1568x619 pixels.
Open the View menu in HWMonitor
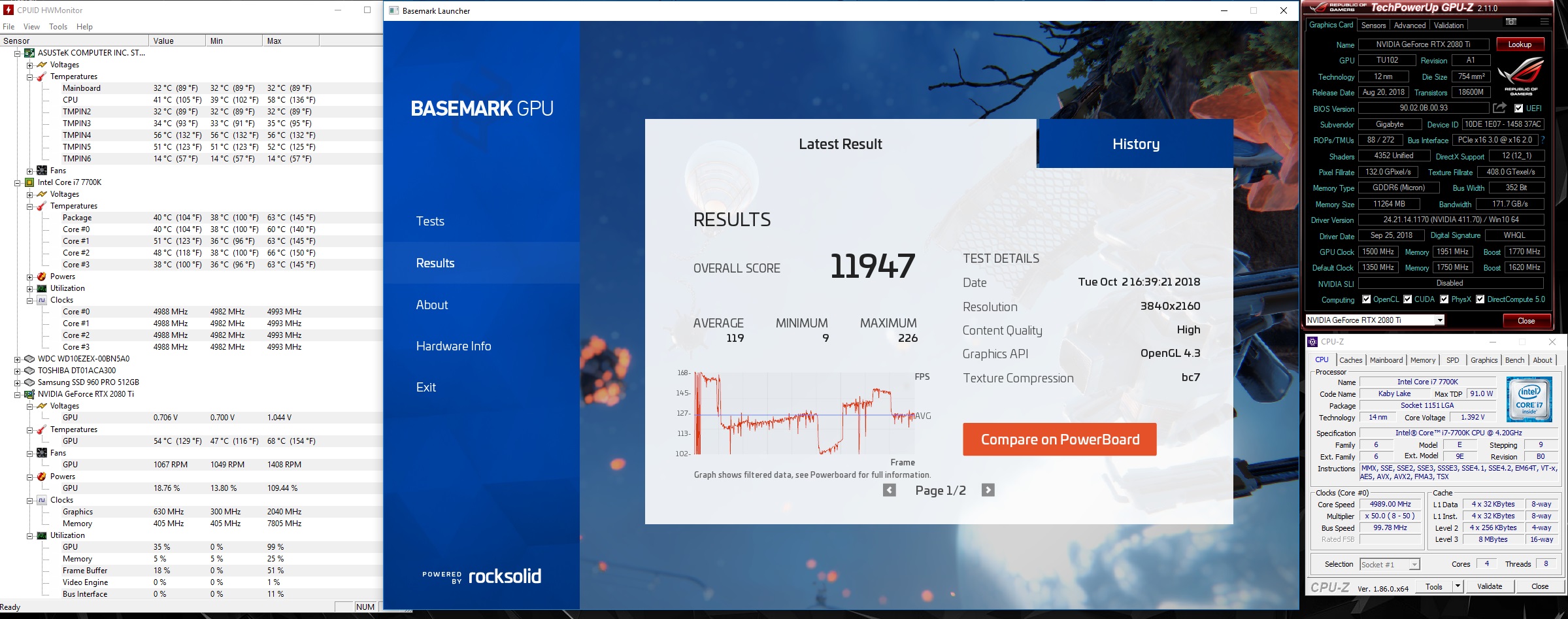31,27
